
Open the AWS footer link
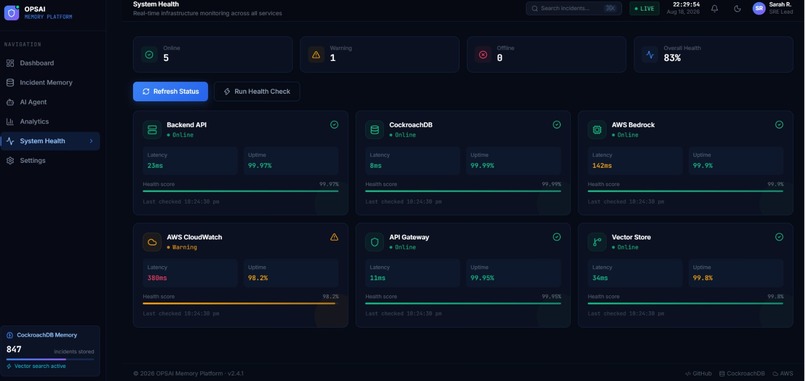point(782,373)
